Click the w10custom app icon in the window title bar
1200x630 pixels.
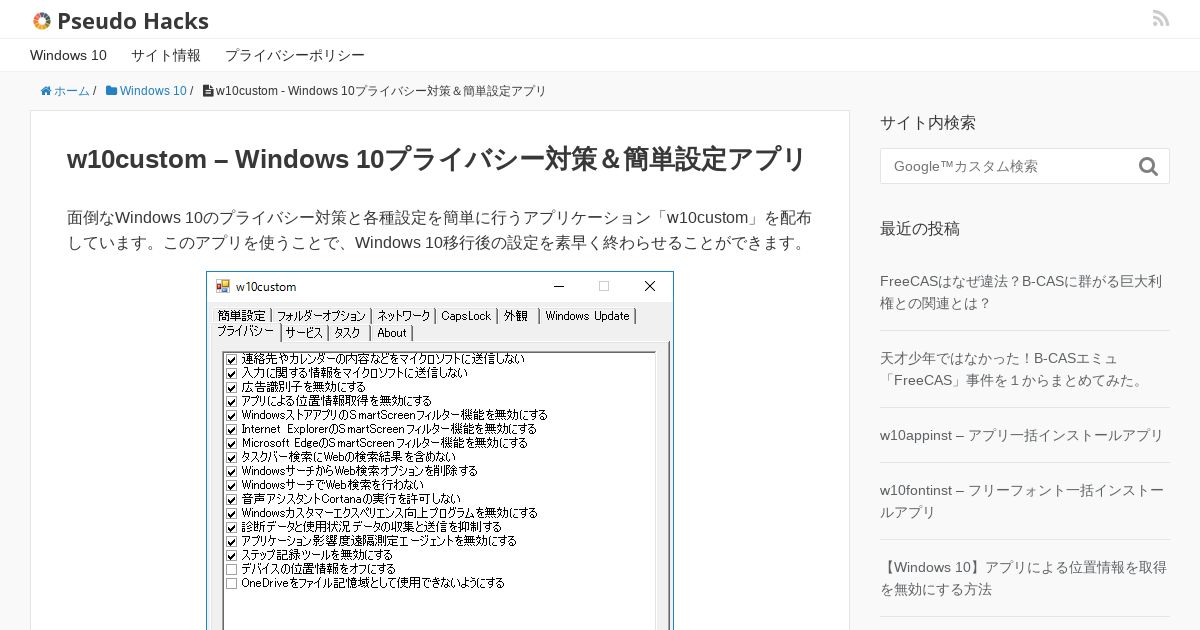point(223,286)
